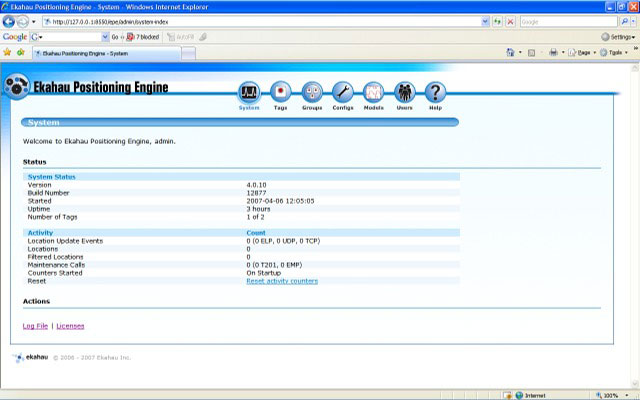The image size is (640, 400).
Task: Open the Log File link
Action: (35, 326)
